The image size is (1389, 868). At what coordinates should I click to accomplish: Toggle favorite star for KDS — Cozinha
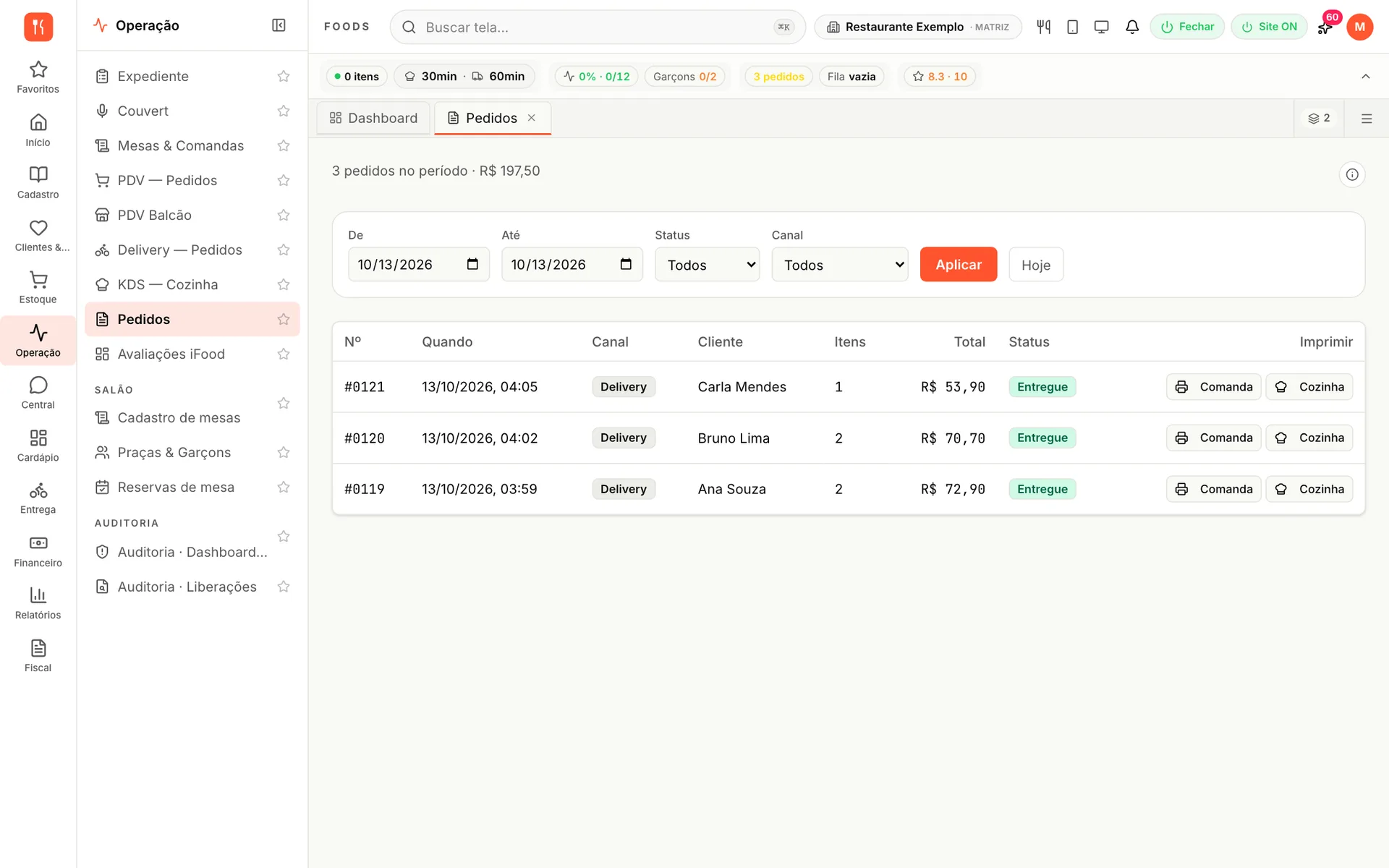(x=284, y=284)
